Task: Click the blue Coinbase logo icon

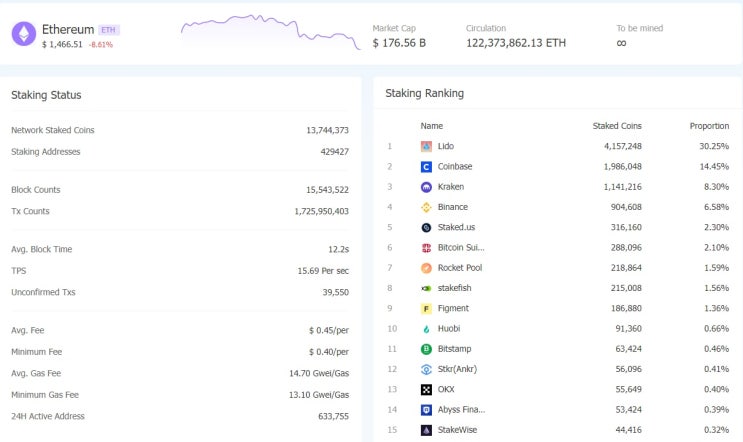Action: tap(426, 167)
